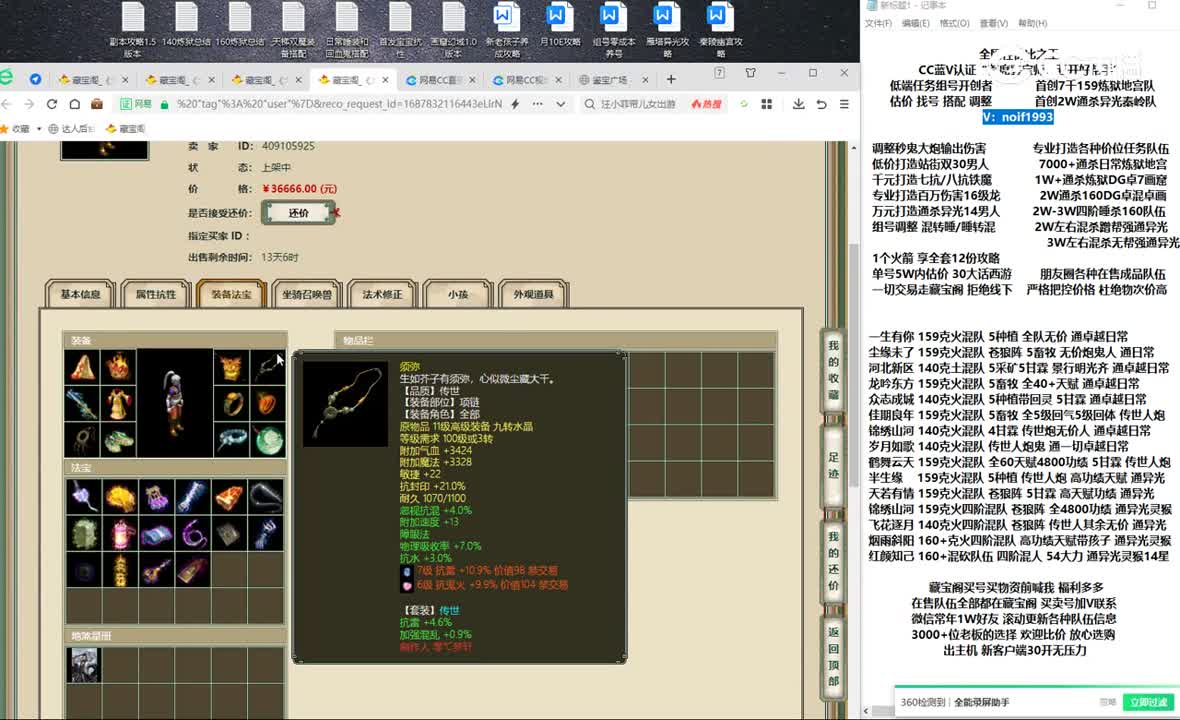Select the yellow robe armor icon
The height and width of the screenshot is (720, 1180).
coord(119,404)
